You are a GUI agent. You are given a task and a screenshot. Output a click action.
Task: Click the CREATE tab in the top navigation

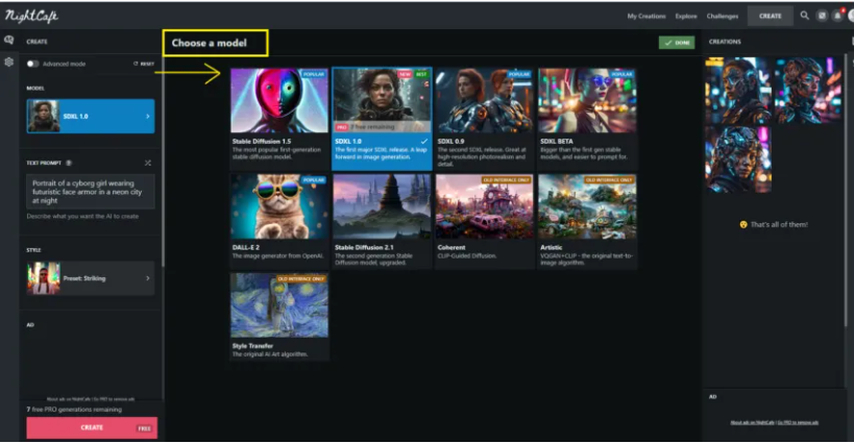[770, 16]
